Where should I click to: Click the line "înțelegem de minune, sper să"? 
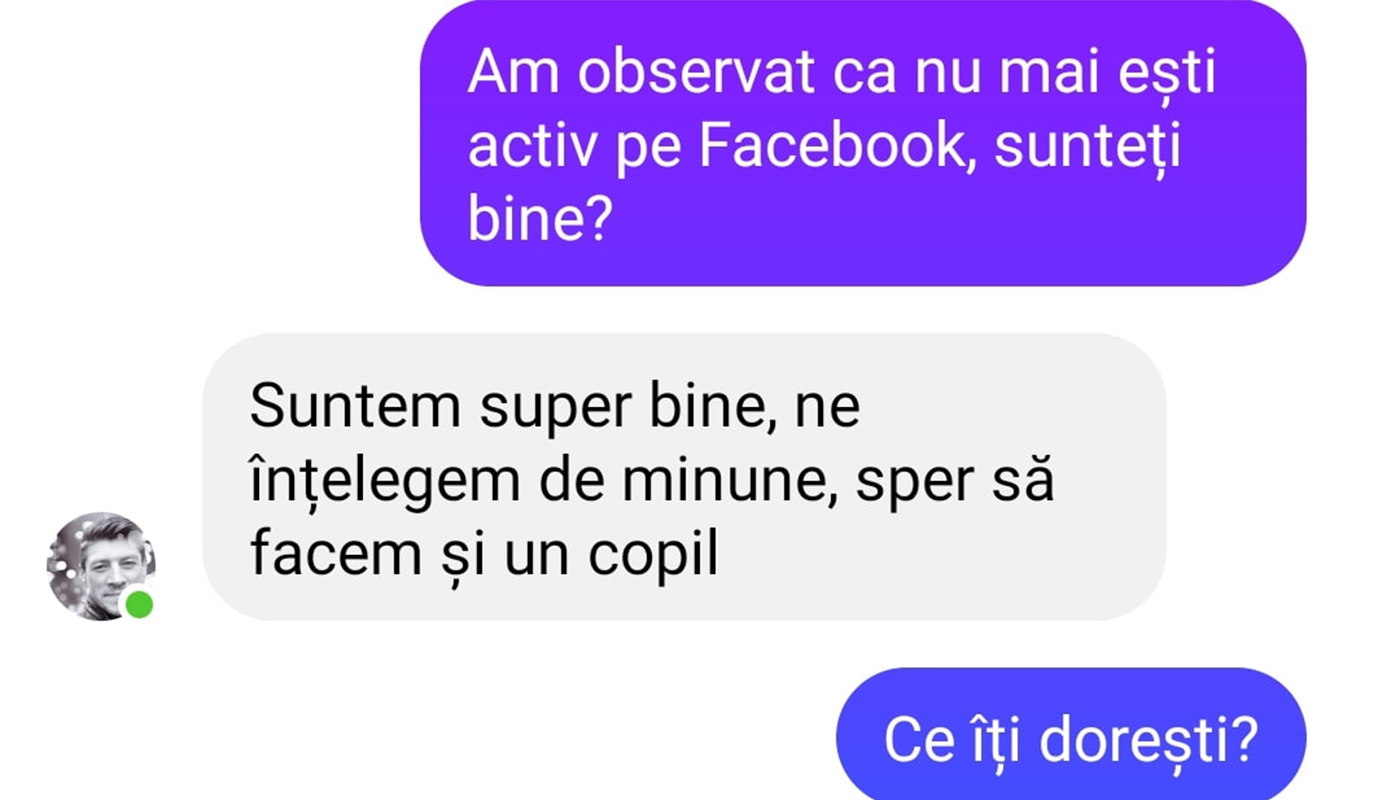(x=652, y=482)
